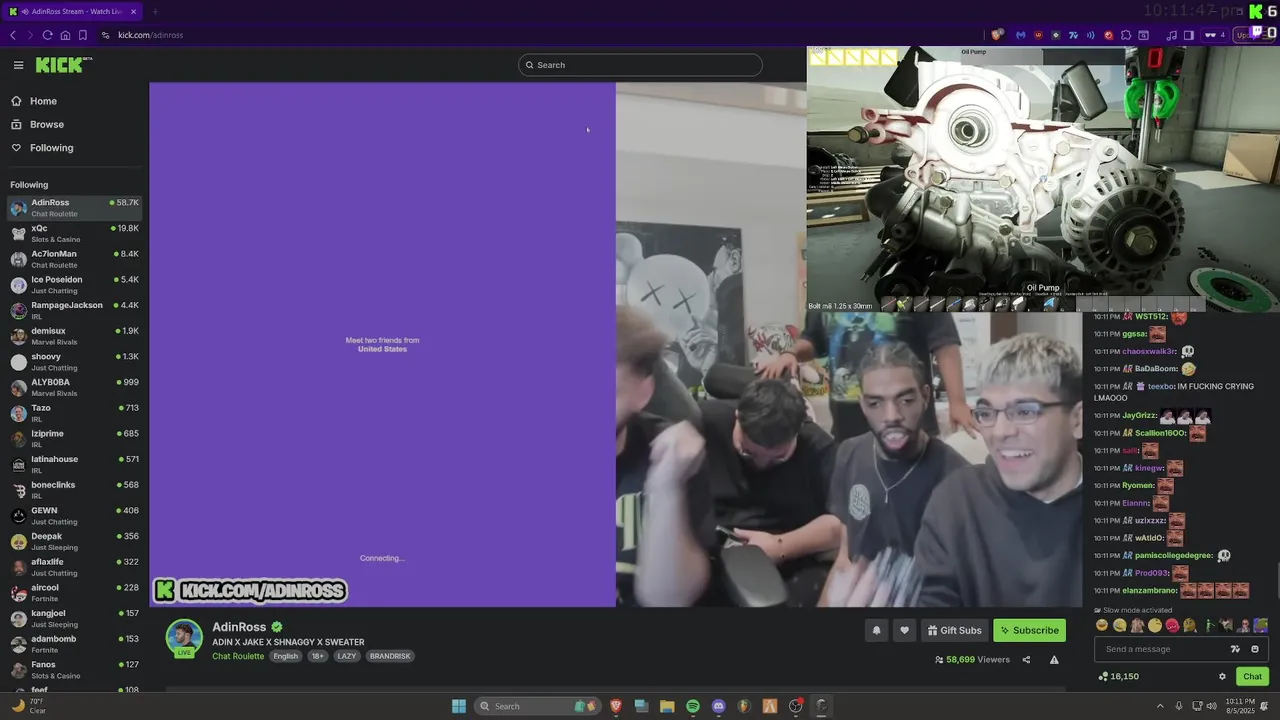Open aflaxlife channel
This screenshot has height=720, width=1280.
(x=74, y=567)
